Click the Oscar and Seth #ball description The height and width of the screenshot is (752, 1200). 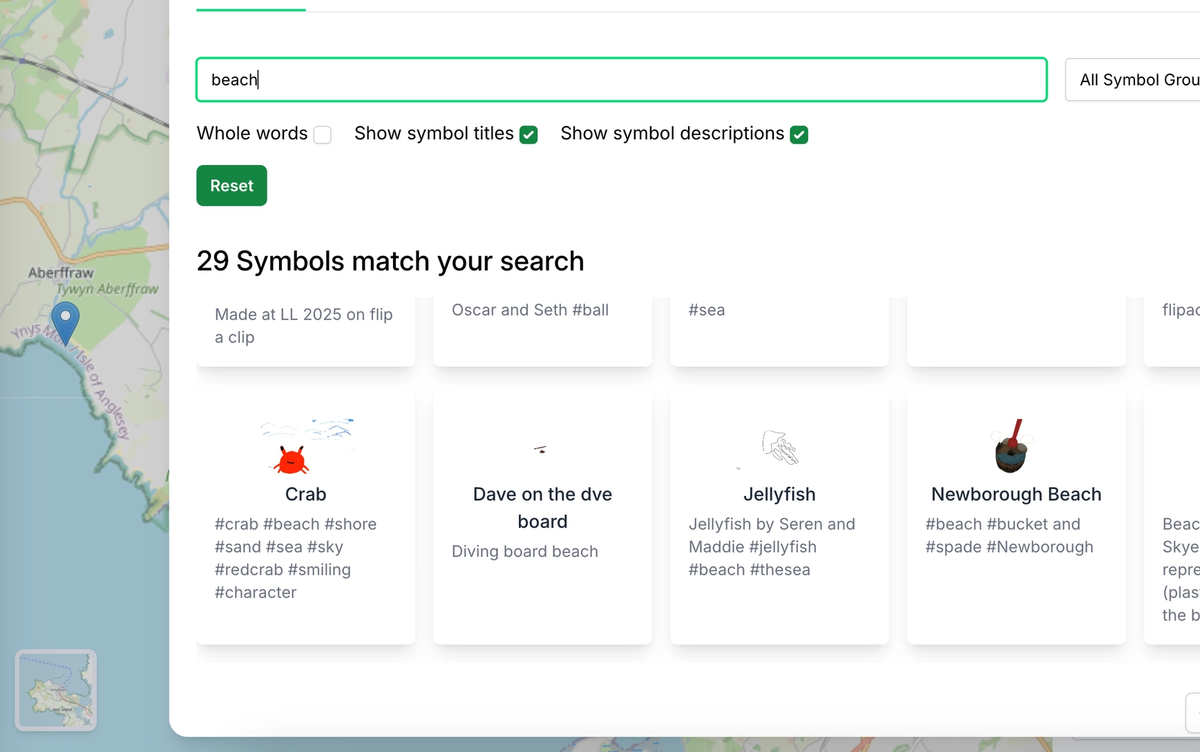point(530,310)
